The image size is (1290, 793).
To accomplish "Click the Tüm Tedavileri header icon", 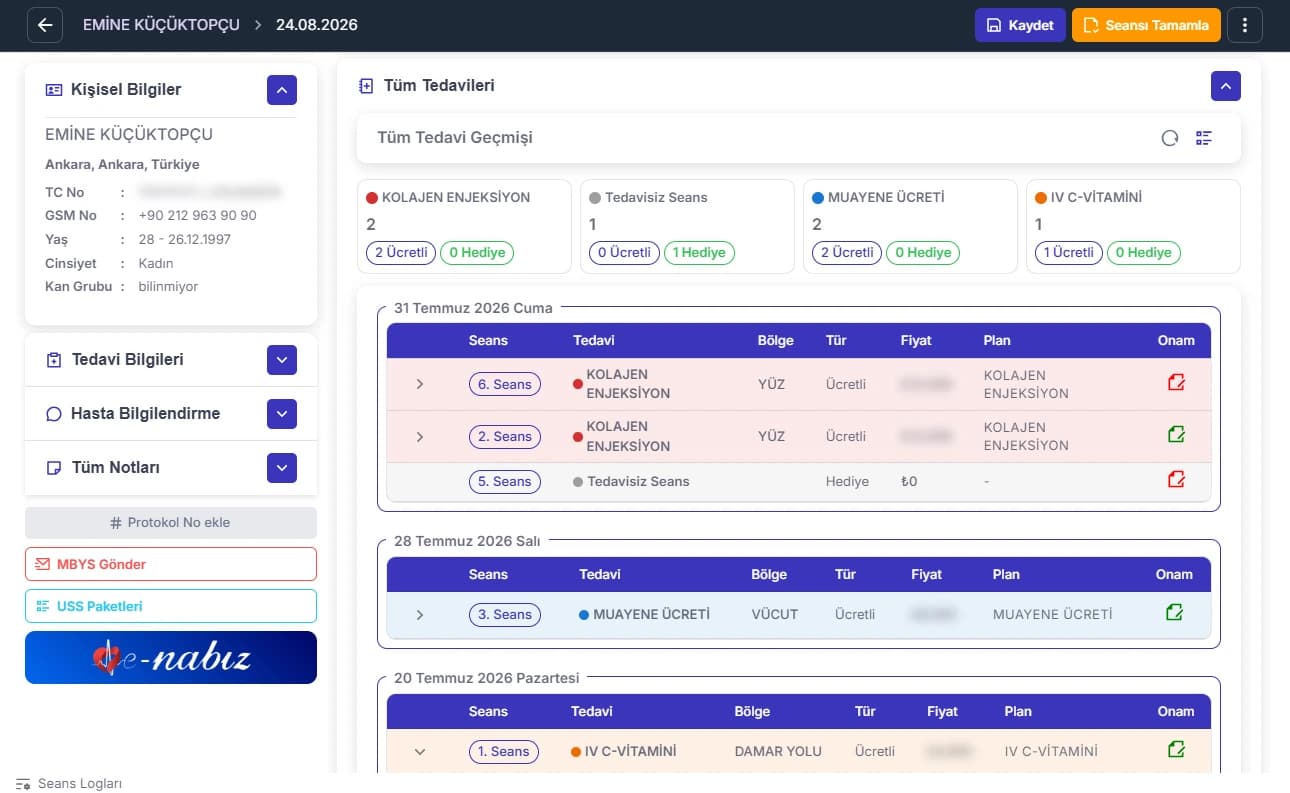I will [x=366, y=86].
